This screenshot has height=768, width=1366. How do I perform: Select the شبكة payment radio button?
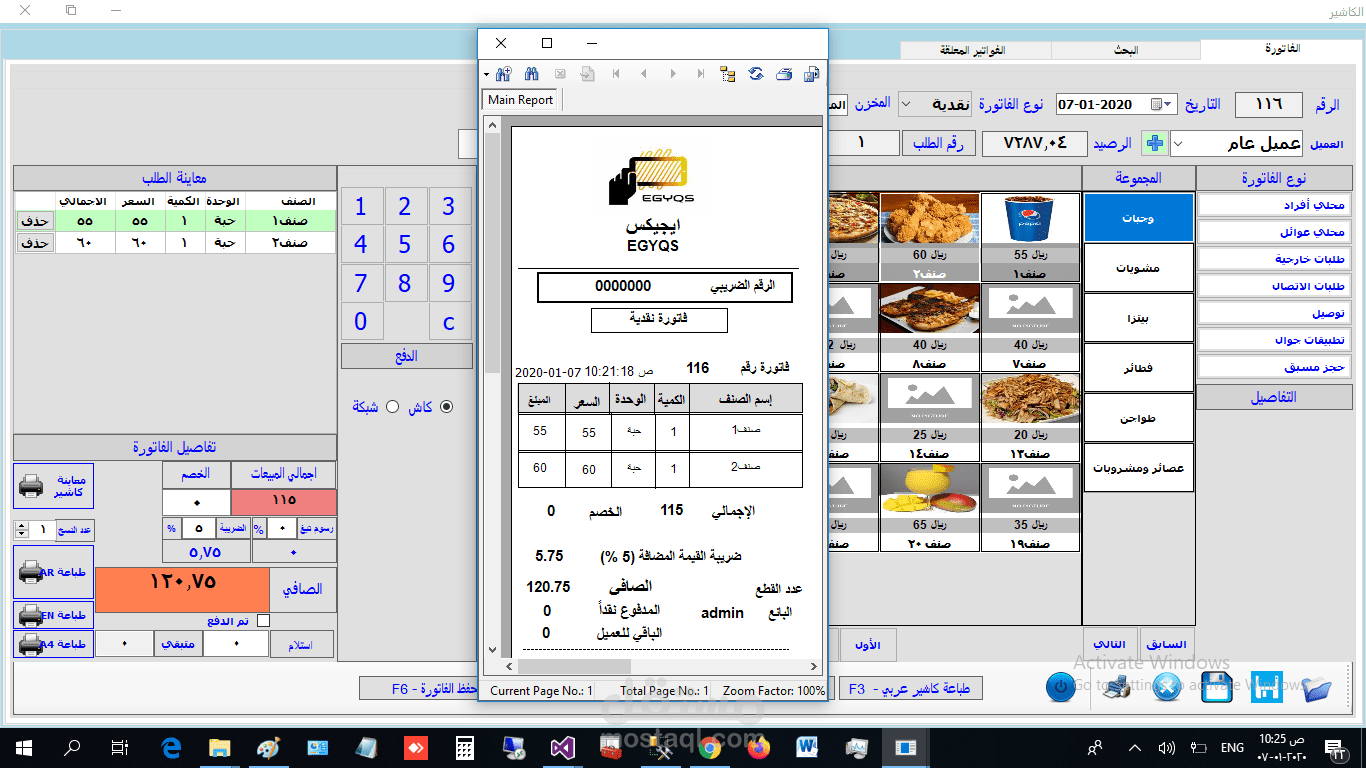coord(392,407)
